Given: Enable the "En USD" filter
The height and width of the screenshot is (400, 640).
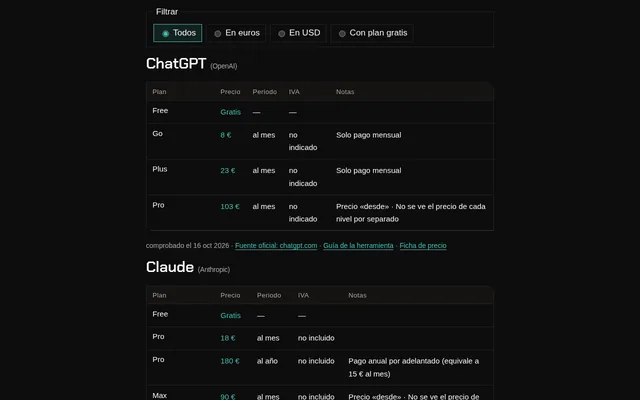Looking at the screenshot, I should pyautogui.click(x=299, y=33).
